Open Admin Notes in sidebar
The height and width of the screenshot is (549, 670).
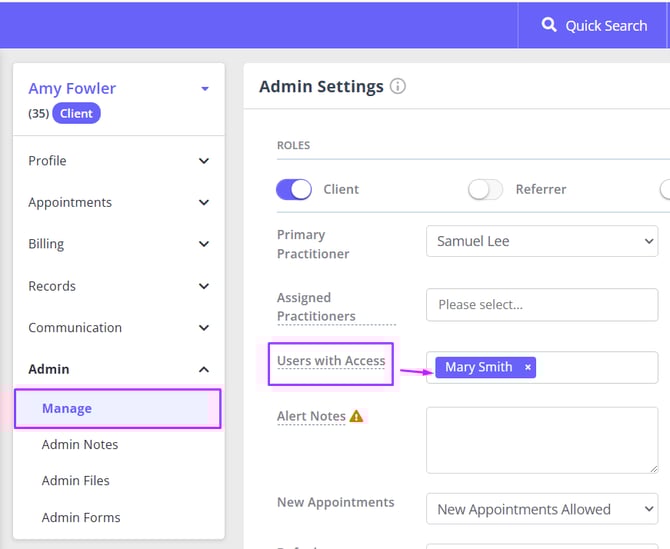[80, 445]
